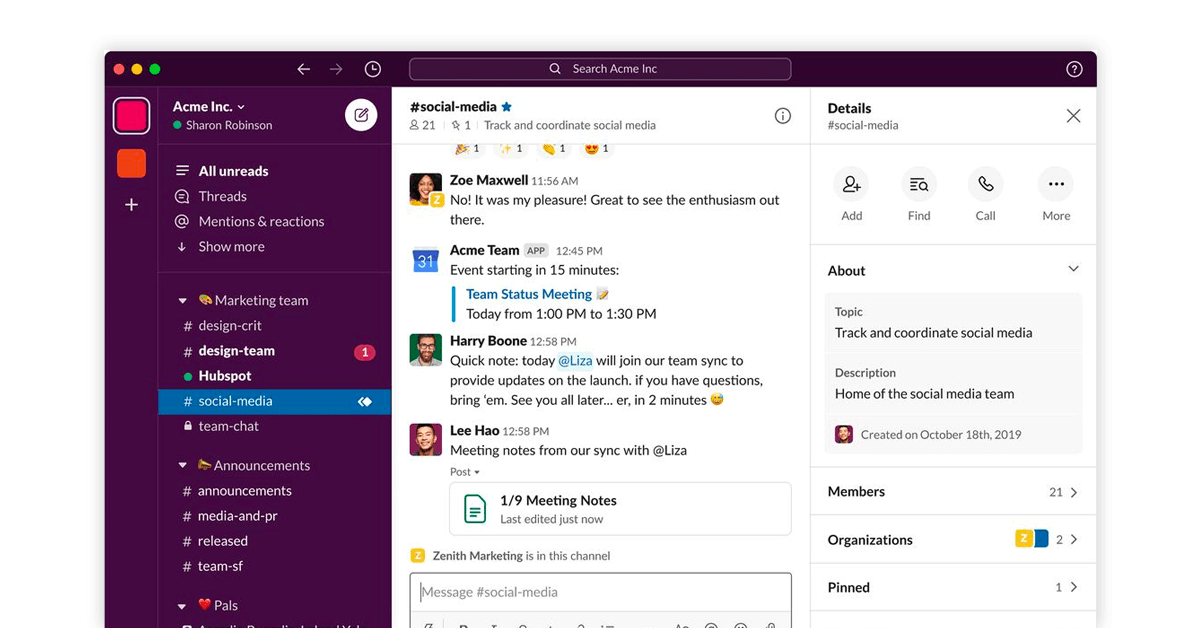Click the @Liza mention in Harry's message
This screenshot has height=628, width=1200.
point(575,361)
